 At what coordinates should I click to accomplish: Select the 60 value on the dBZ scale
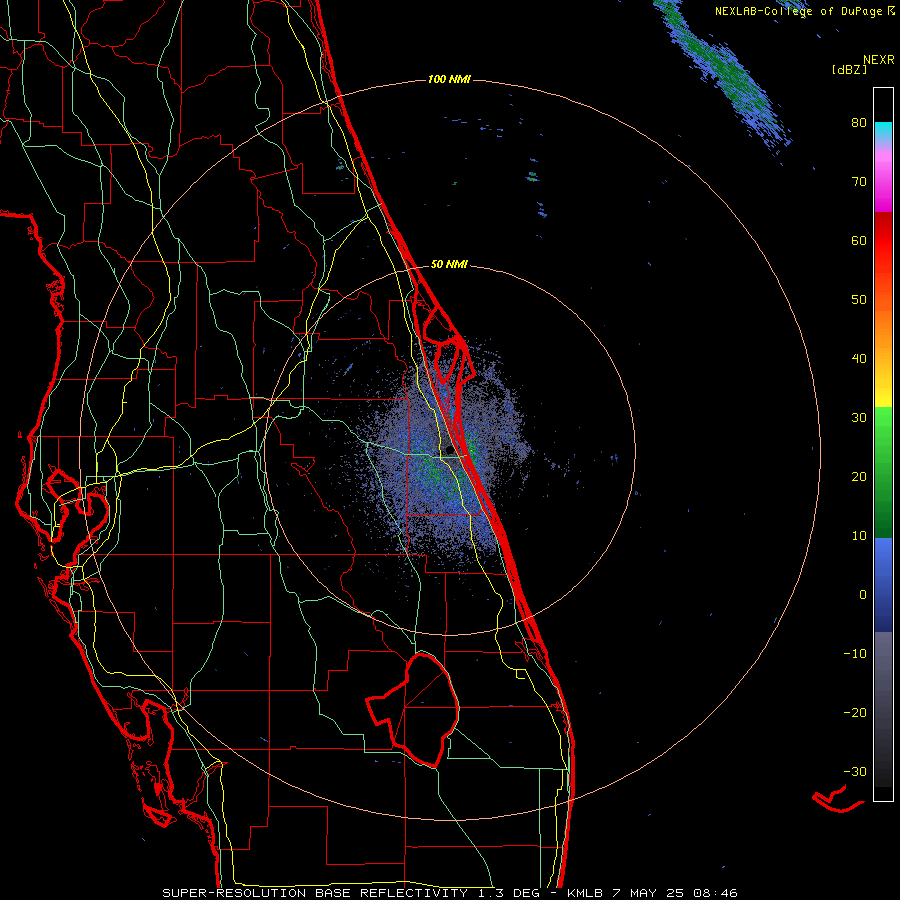[859, 240]
